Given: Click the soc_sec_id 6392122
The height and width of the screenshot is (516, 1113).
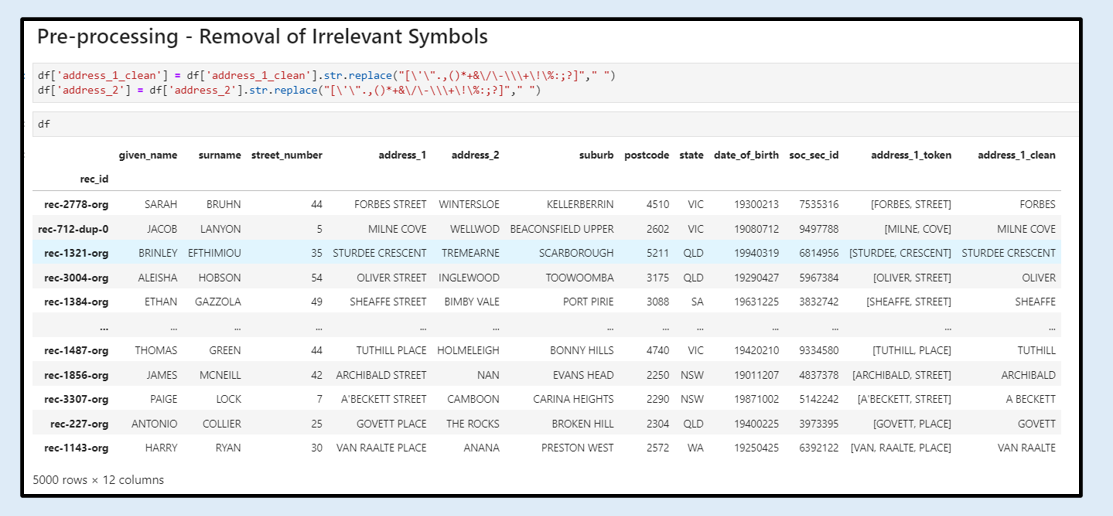Looking at the screenshot, I should 819,448.
